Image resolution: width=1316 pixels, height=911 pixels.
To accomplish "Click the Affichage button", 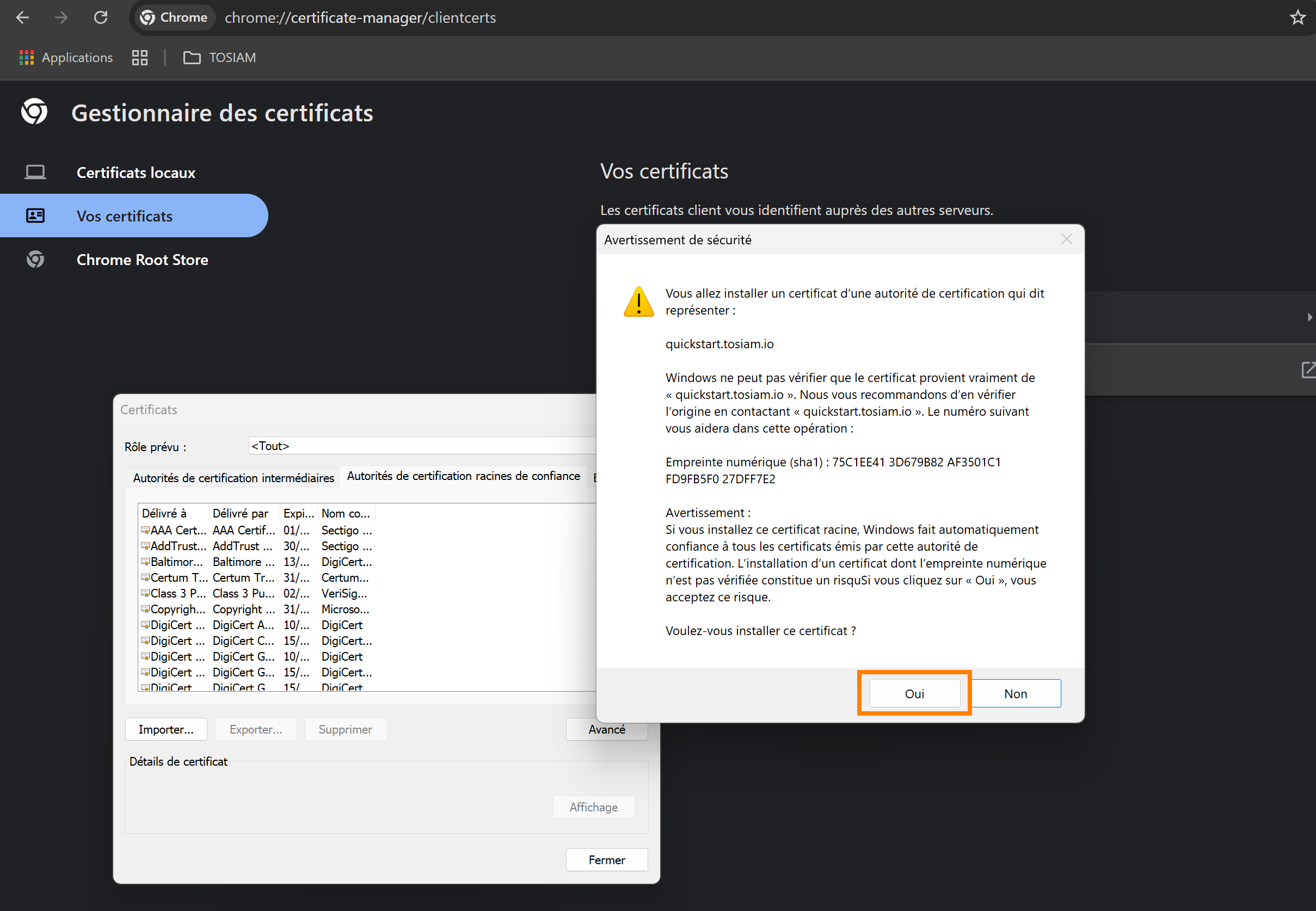I will pyautogui.click(x=594, y=807).
